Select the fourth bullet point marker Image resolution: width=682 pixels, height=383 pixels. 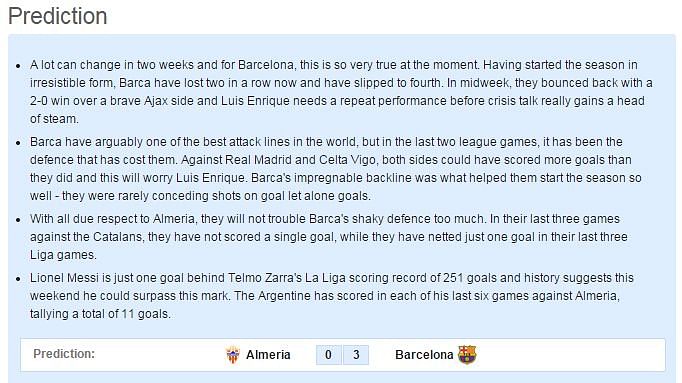point(18,279)
